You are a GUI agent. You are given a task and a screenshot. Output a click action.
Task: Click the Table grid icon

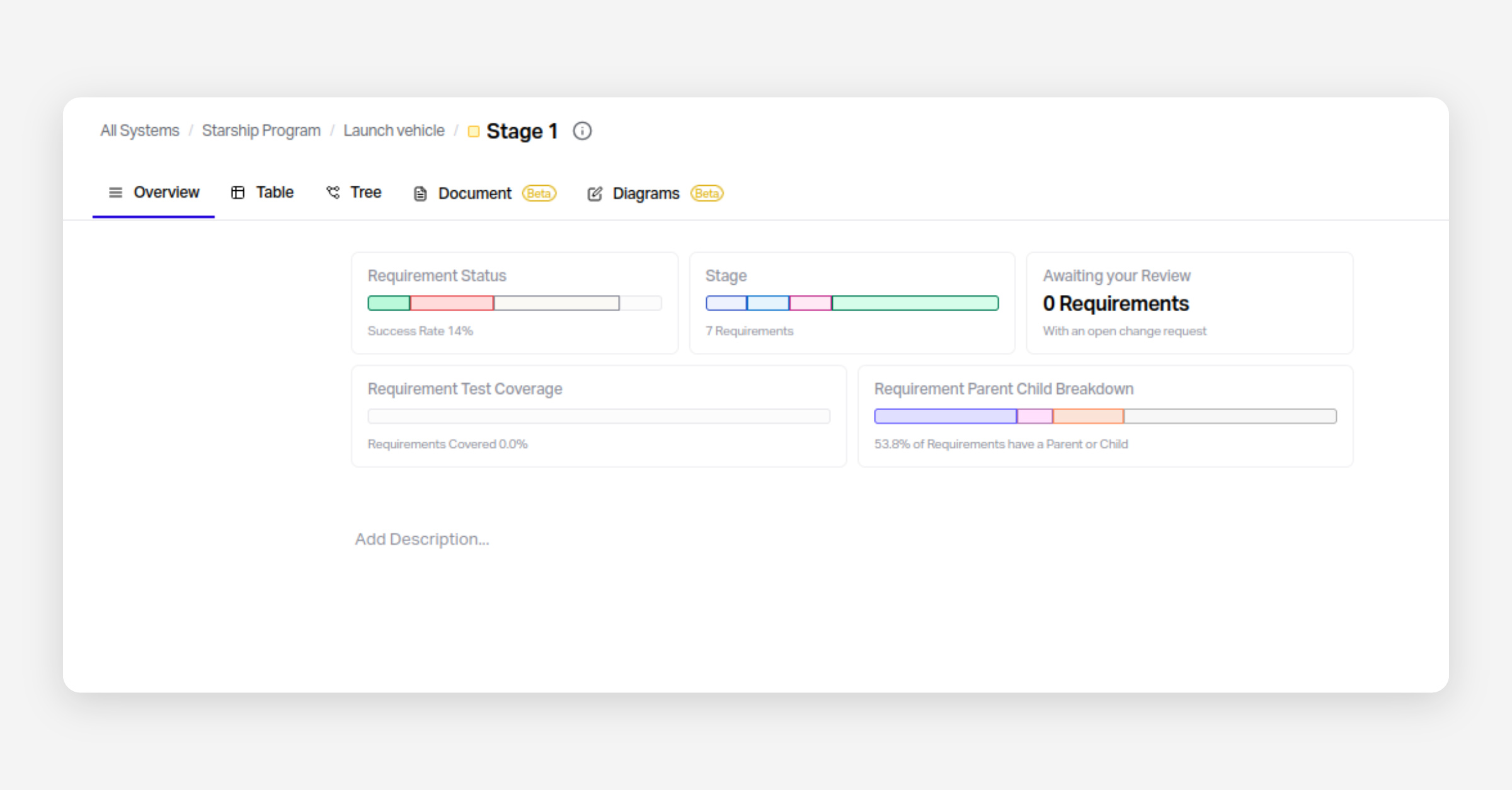238,192
